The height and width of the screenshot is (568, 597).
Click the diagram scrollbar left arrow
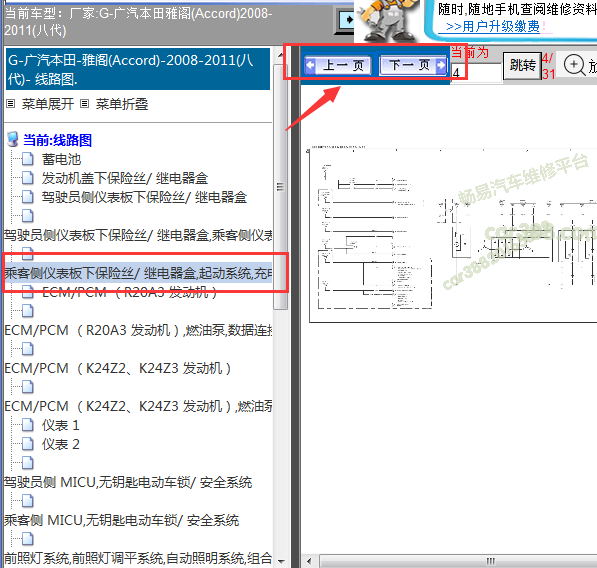tap(309, 561)
